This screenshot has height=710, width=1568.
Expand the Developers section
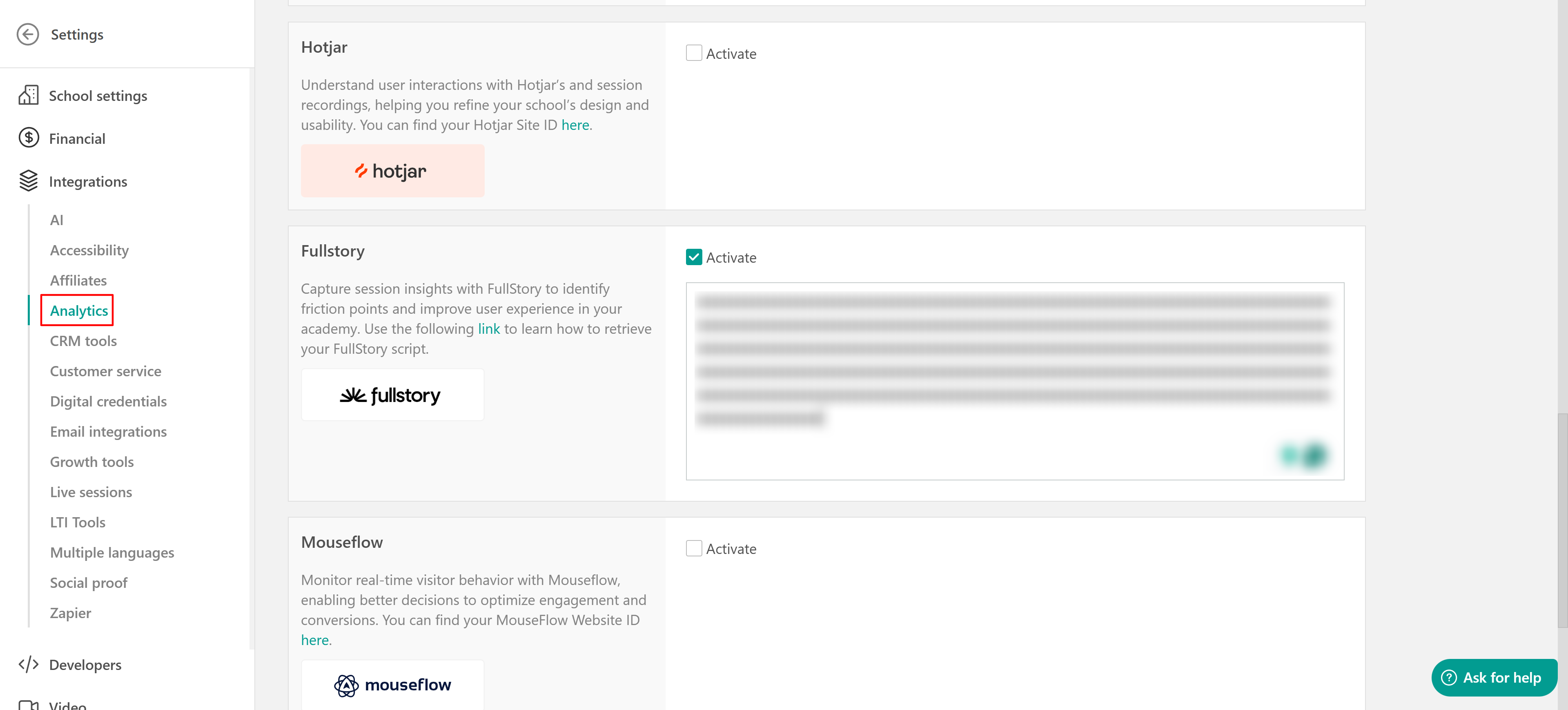[85, 665]
